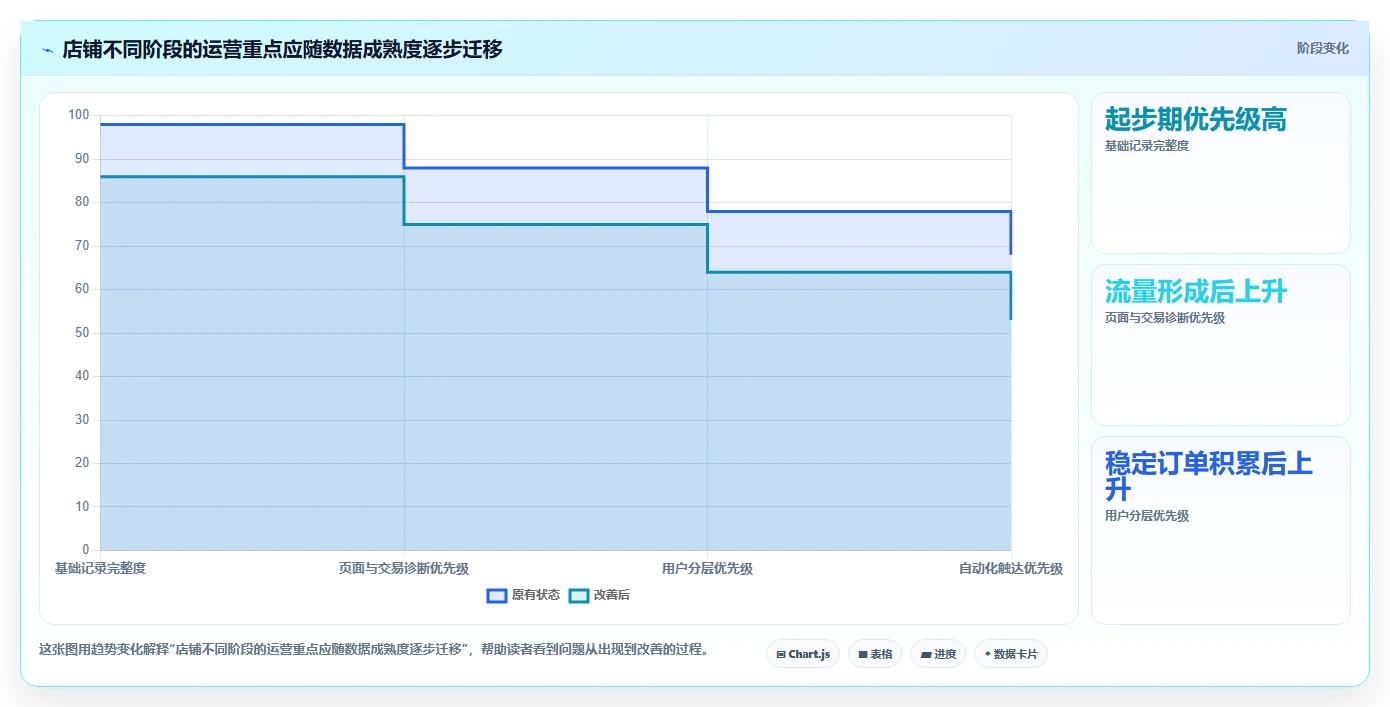
Task: Click the 页面与交易诊断优先级 axis label
Action: coord(404,568)
